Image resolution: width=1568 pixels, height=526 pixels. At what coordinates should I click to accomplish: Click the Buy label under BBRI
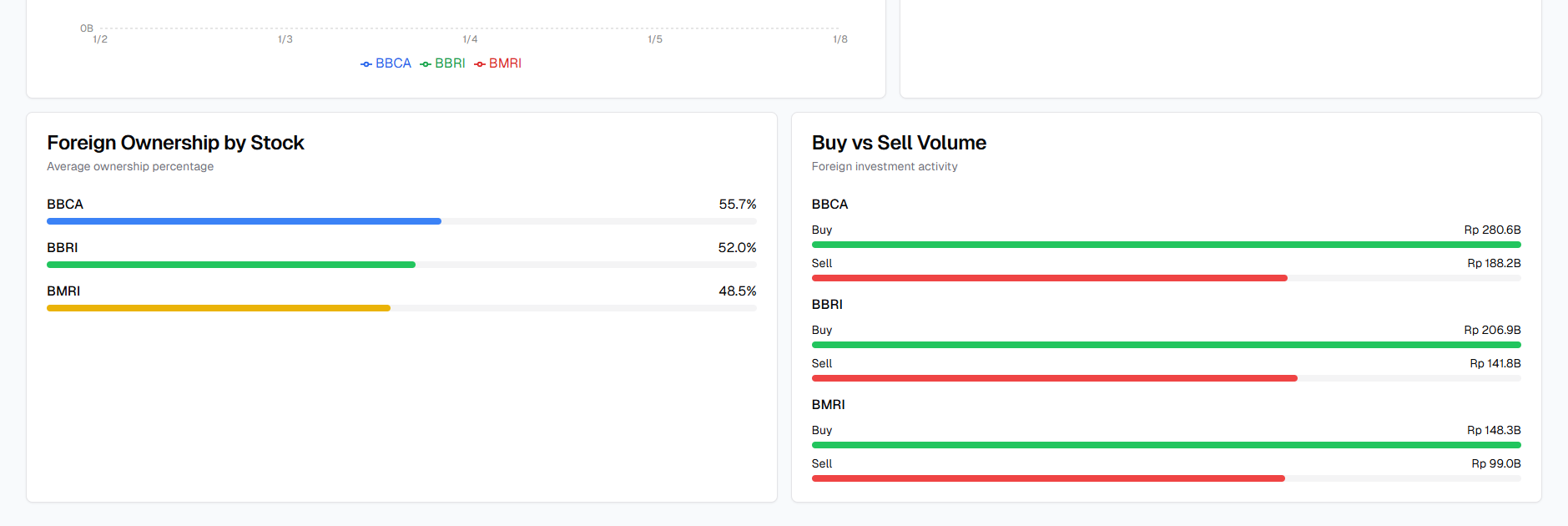[x=822, y=330]
